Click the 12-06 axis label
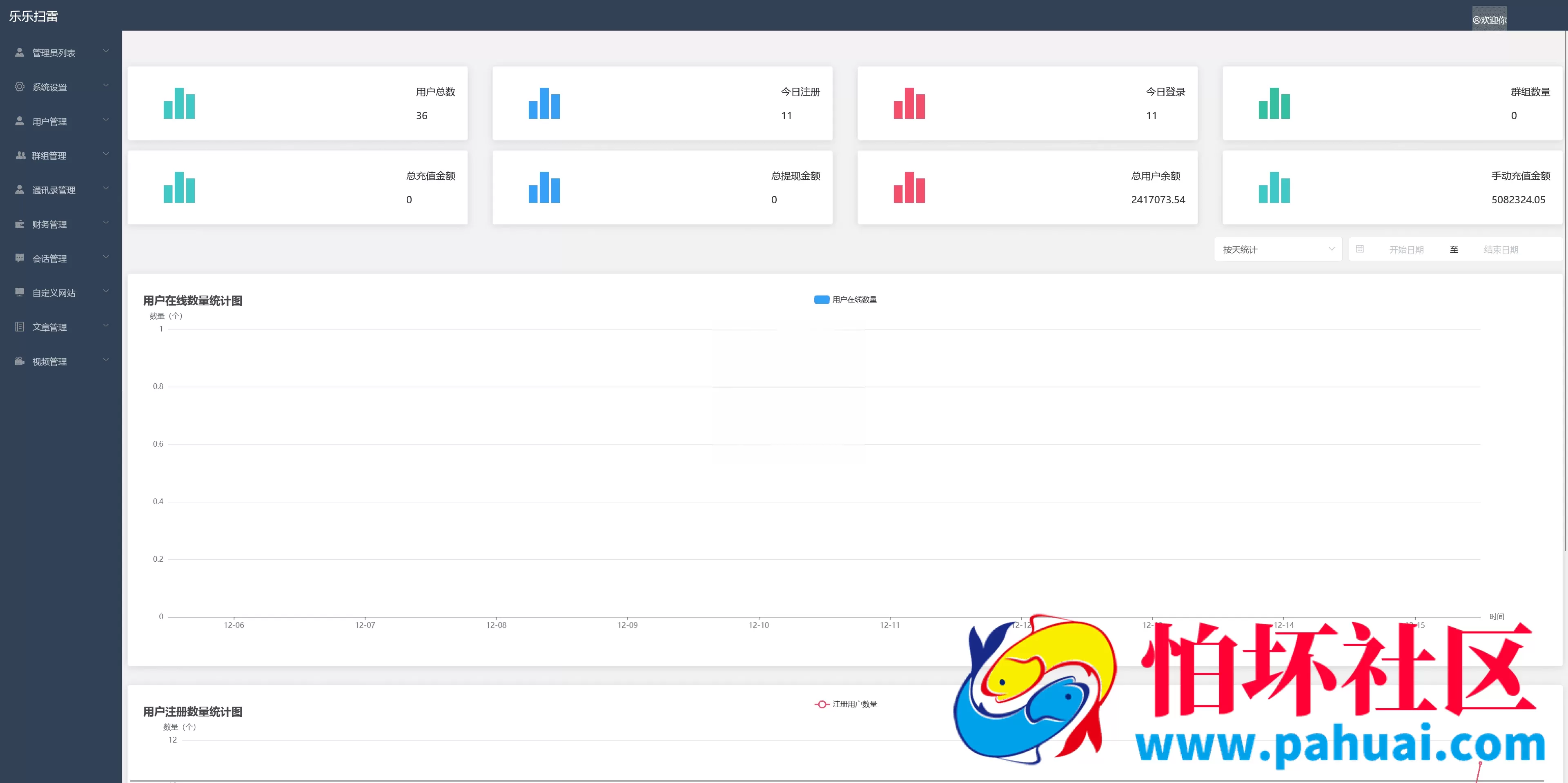This screenshot has height=783, width=1568. (234, 625)
